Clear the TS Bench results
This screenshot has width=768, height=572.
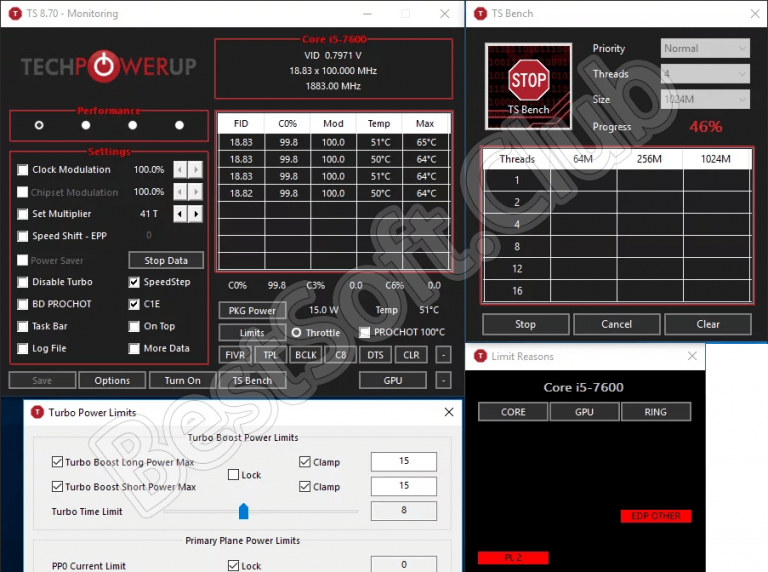coord(708,324)
